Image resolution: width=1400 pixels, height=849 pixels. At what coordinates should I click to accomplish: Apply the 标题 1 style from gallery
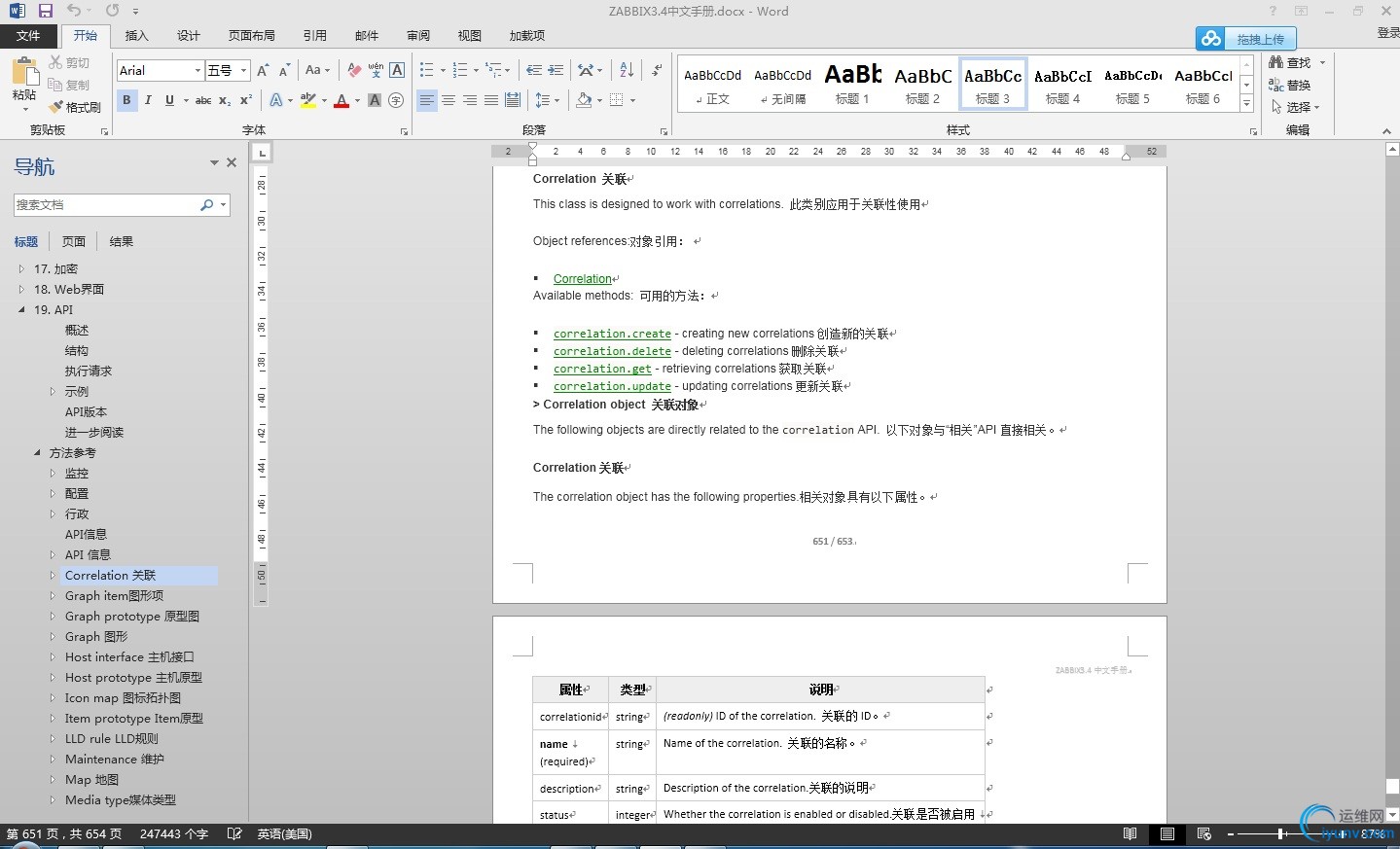[x=852, y=85]
